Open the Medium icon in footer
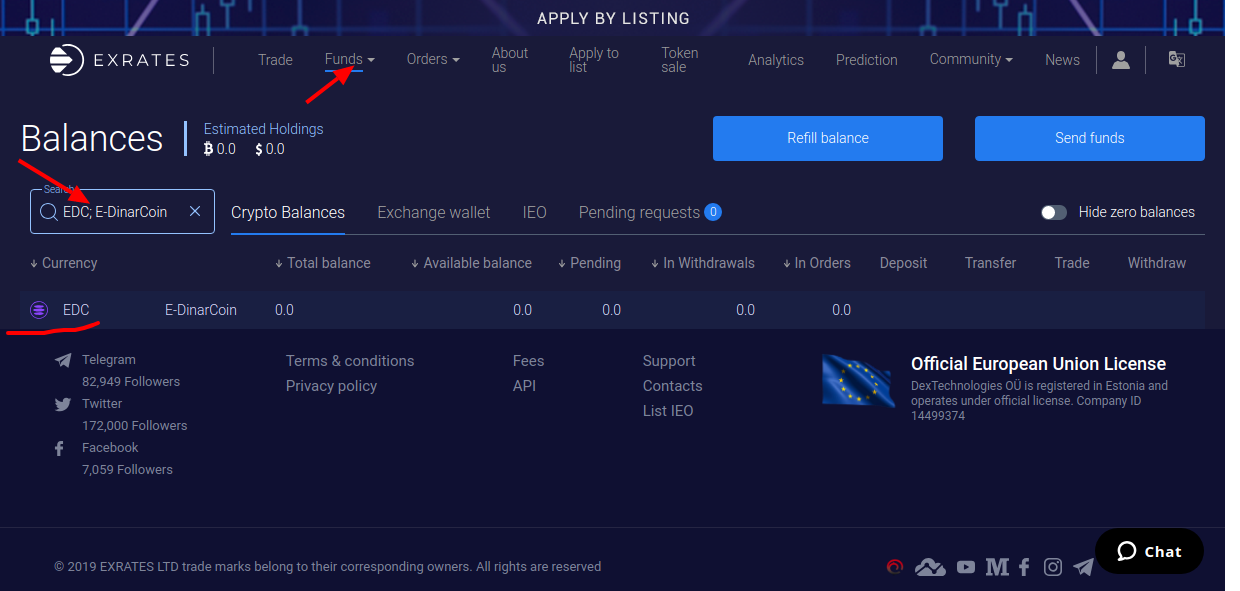The width and height of the screenshot is (1240, 591). (x=997, y=567)
